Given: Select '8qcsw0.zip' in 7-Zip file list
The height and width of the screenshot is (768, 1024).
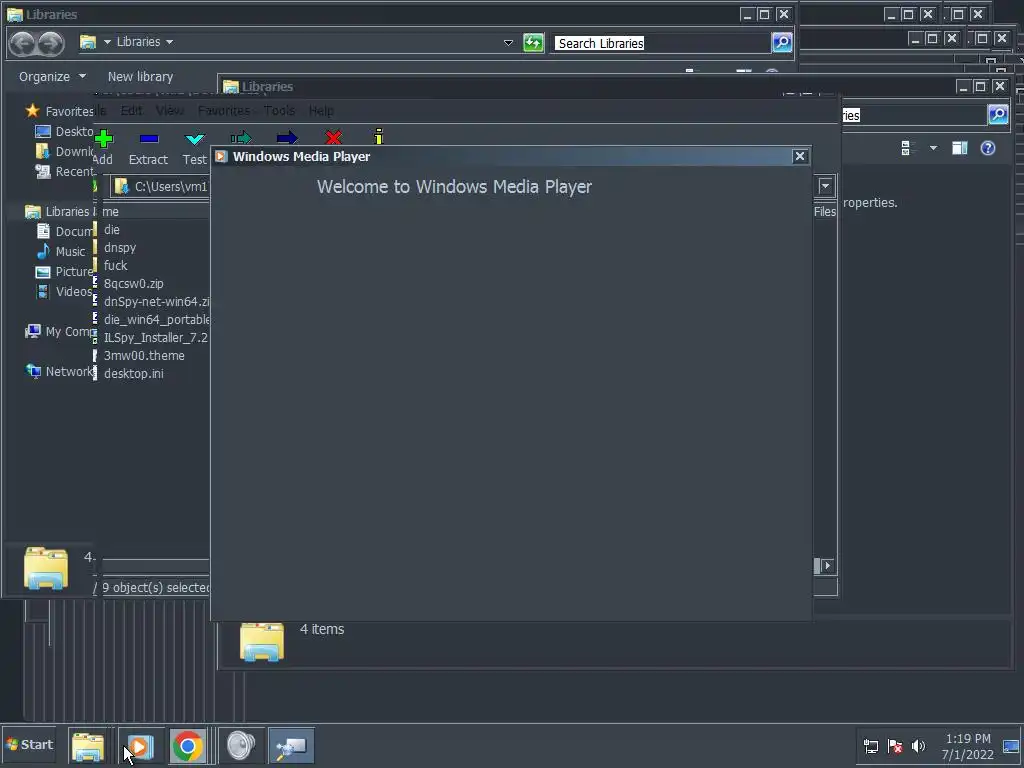Looking at the screenshot, I should pyautogui.click(x=134, y=283).
